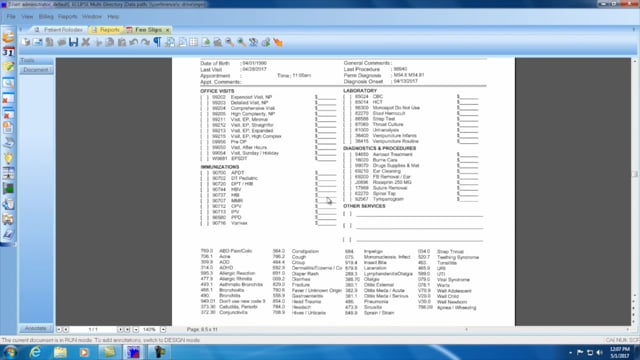Viewport: 640px width, 360px height.
Task: Click zoom increase arrow after 140%
Action: [x=163, y=329]
